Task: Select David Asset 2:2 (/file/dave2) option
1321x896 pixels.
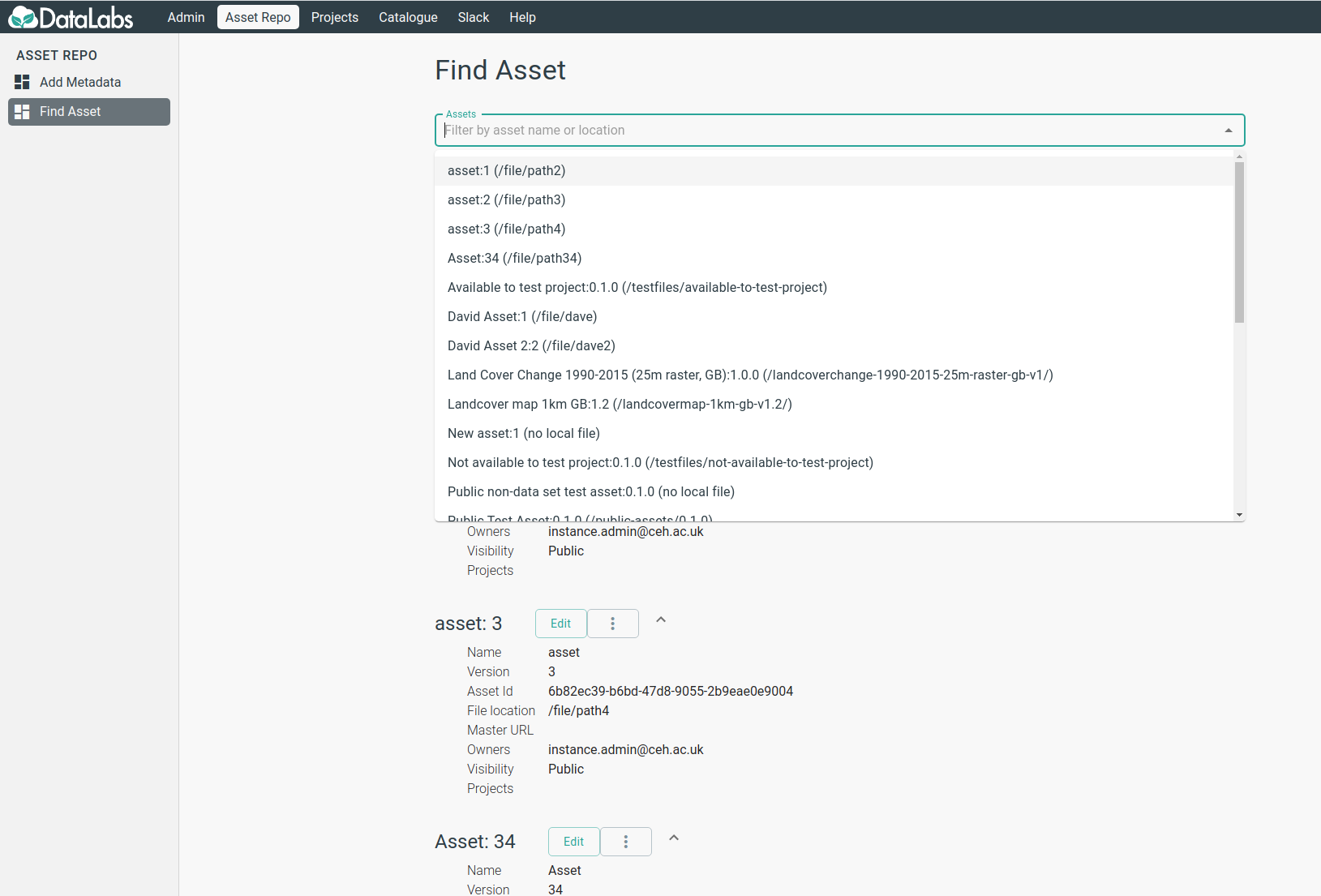Action: (x=834, y=346)
